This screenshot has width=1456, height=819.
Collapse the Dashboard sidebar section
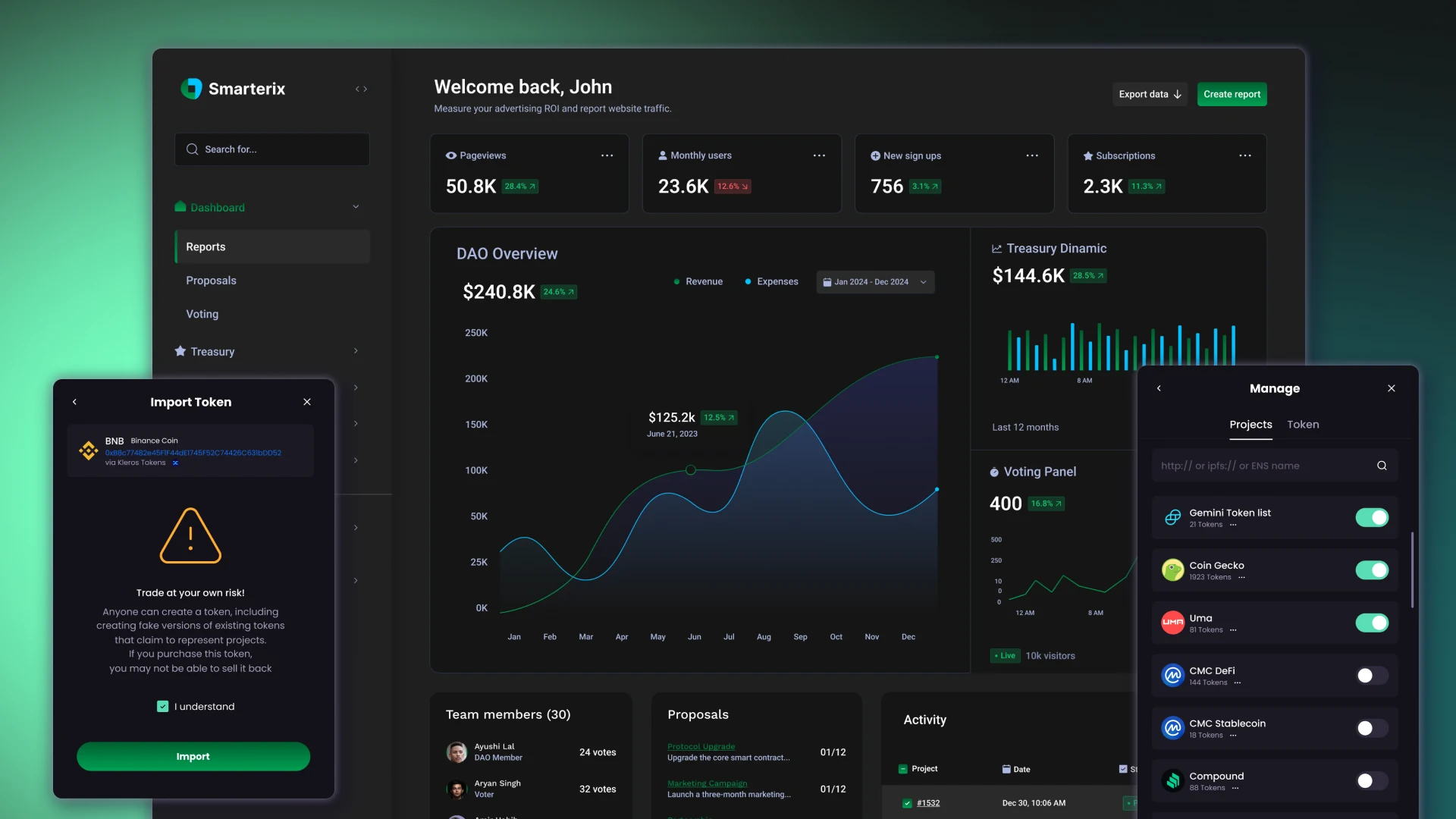pyautogui.click(x=356, y=207)
